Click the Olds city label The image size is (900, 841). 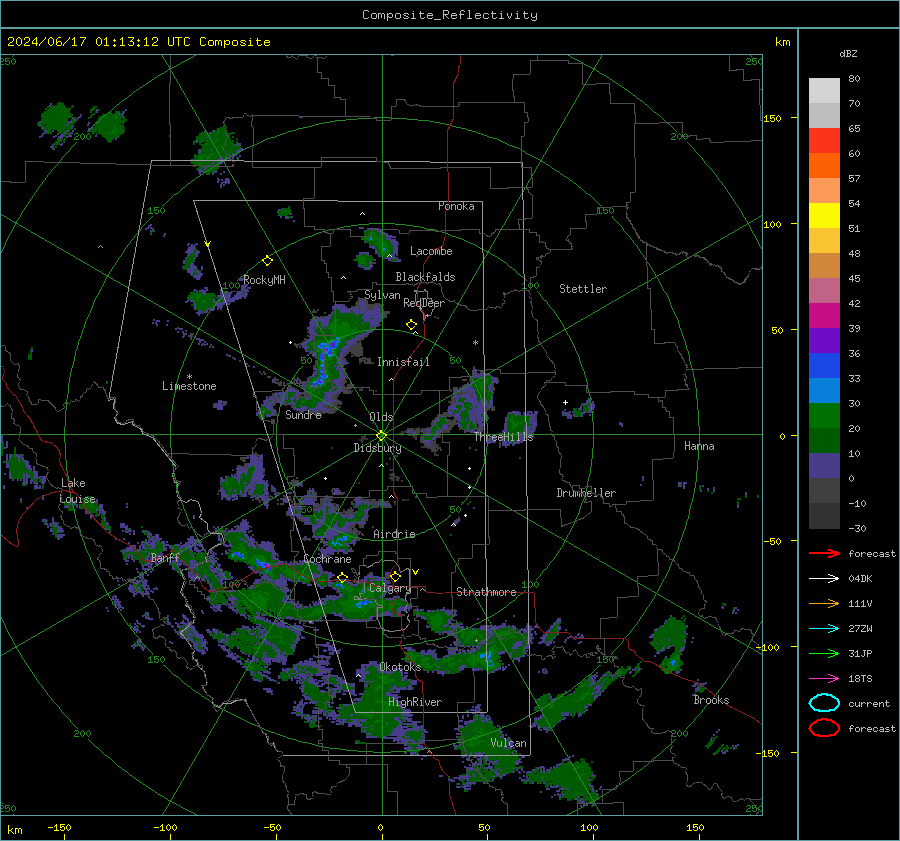[x=381, y=417]
